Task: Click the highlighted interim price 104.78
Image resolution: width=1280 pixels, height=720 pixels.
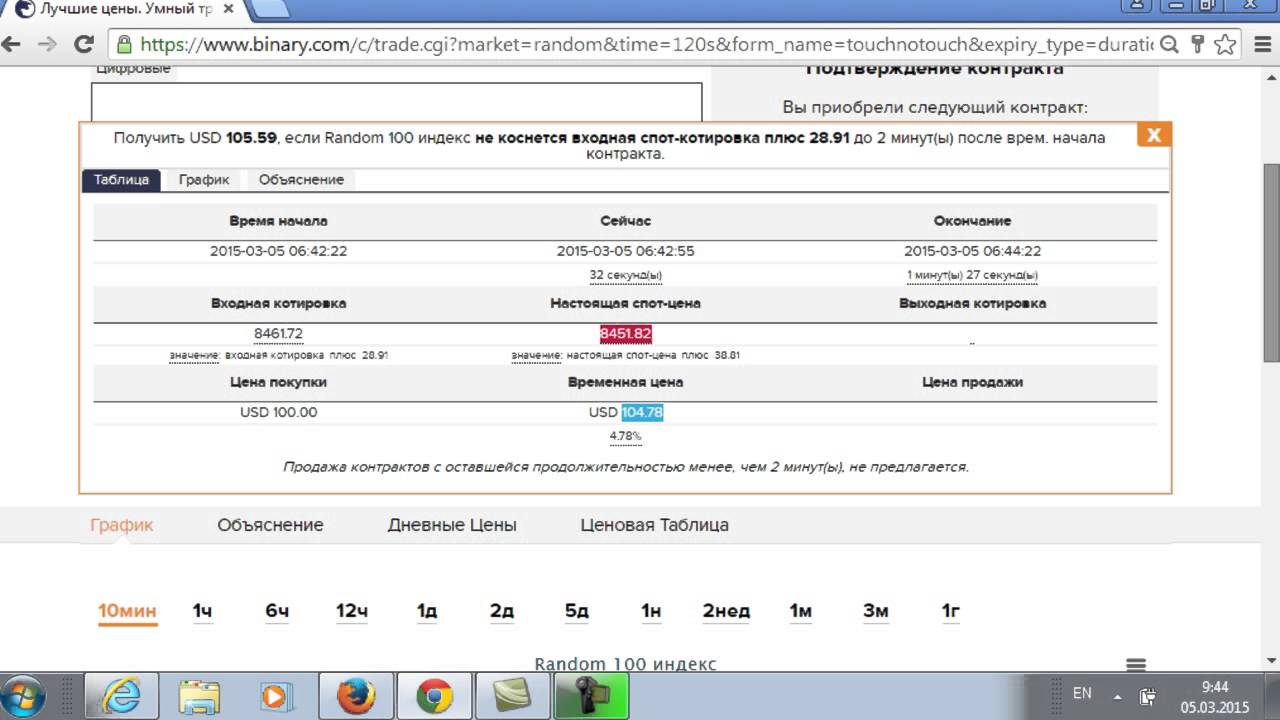Action: click(642, 412)
